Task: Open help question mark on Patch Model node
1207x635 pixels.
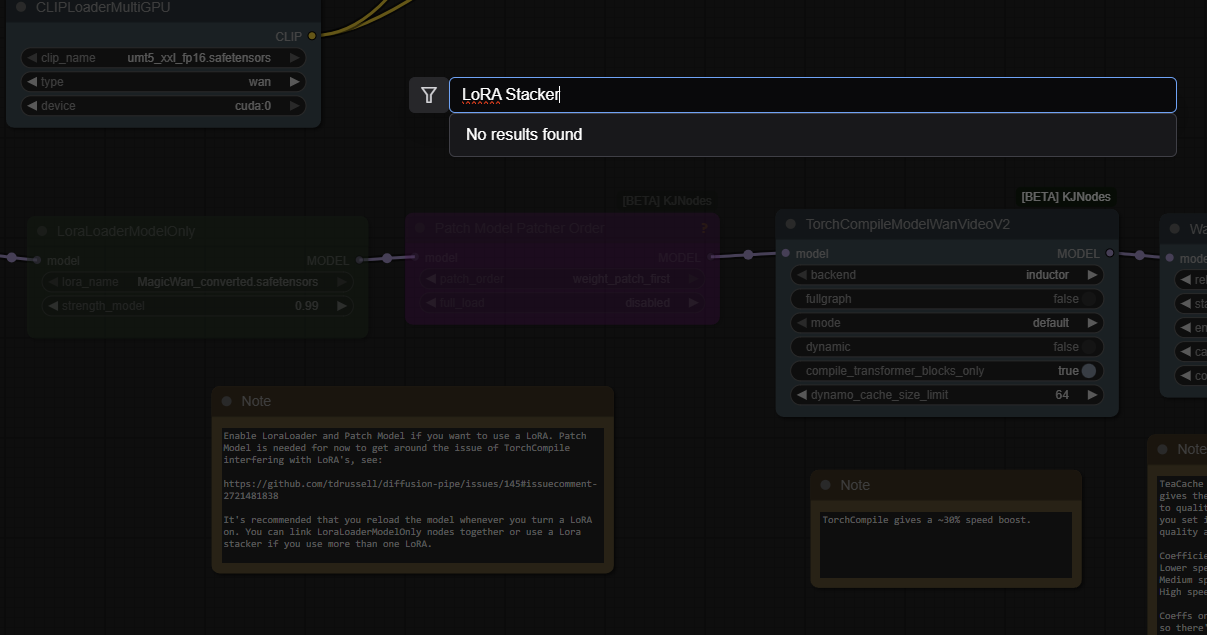Action: pyautogui.click(x=704, y=228)
